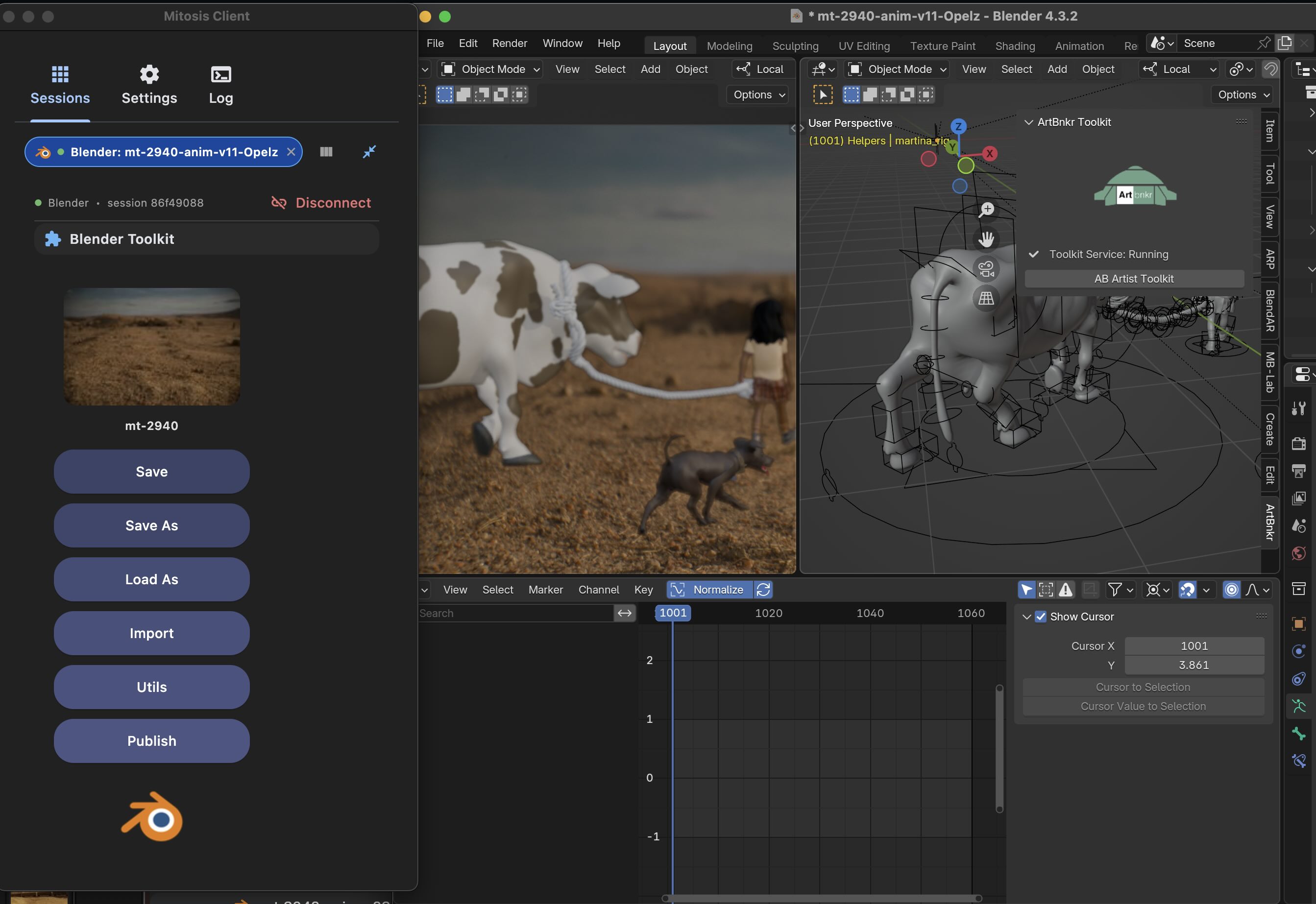Click the blue collapse arrows icon in Mitosis Client
Screen dimensions: 1316x904
[369, 152]
